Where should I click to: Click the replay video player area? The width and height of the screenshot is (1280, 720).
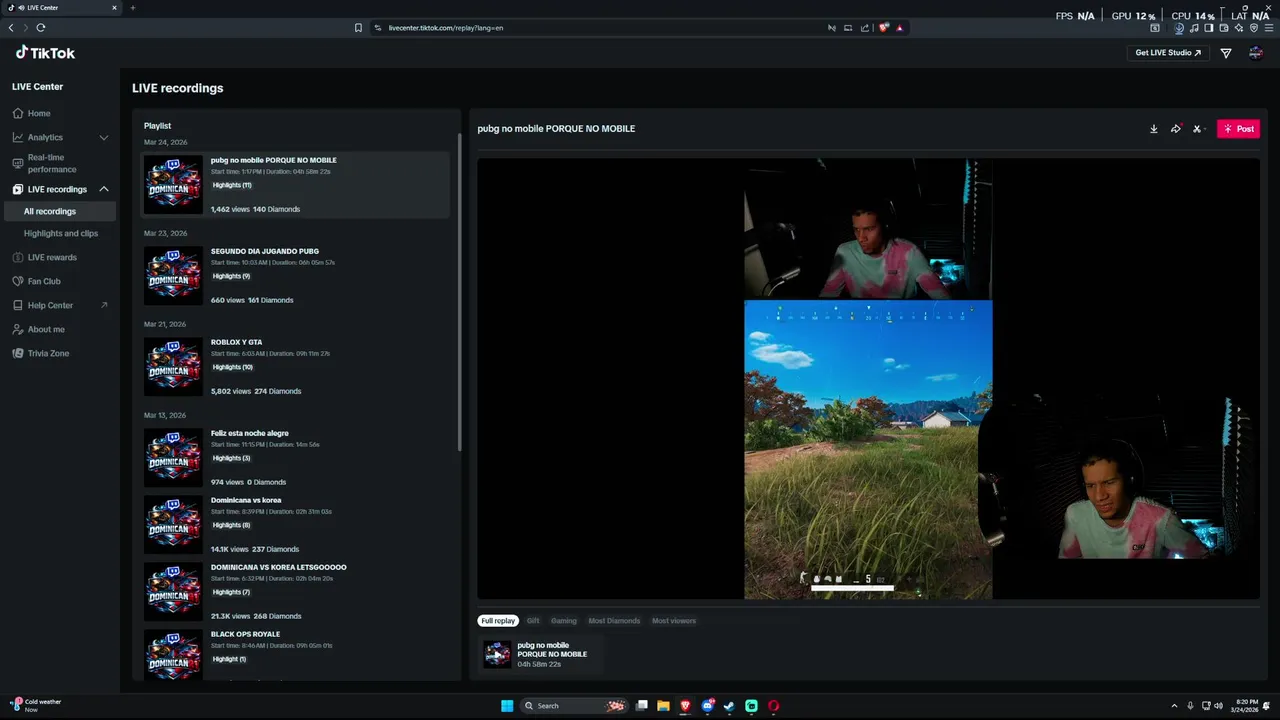868,379
